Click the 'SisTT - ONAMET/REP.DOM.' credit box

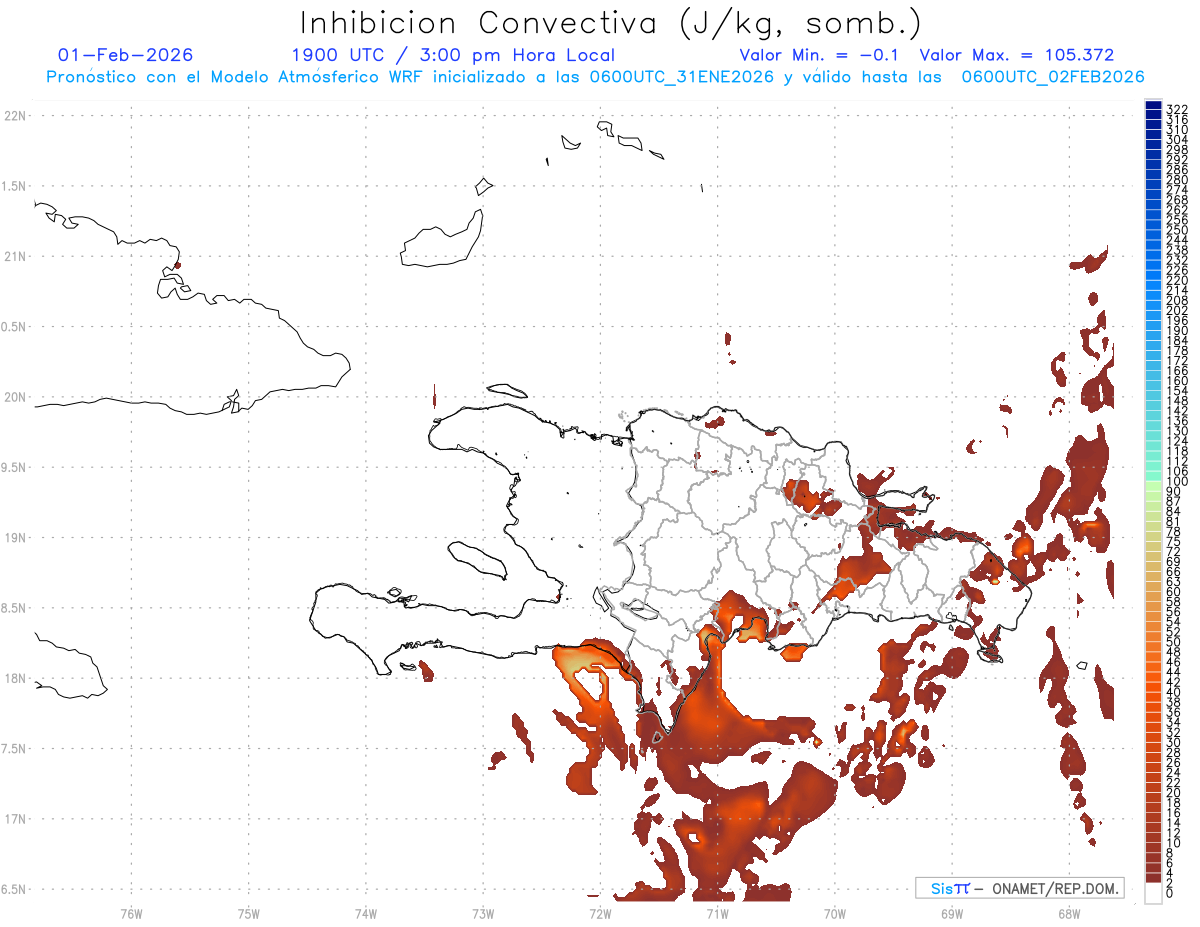click(1019, 888)
